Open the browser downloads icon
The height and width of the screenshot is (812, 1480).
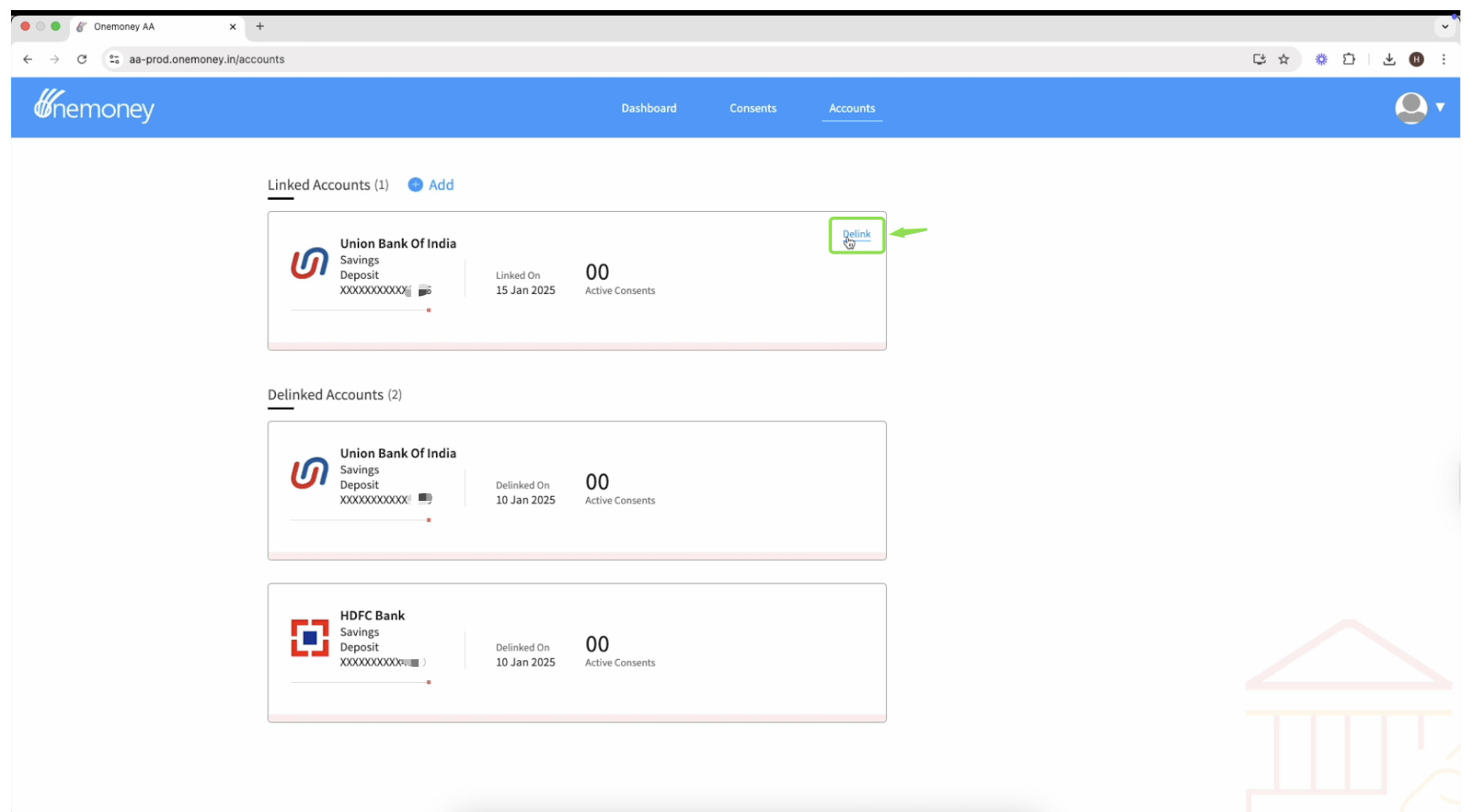pos(1388,59)
